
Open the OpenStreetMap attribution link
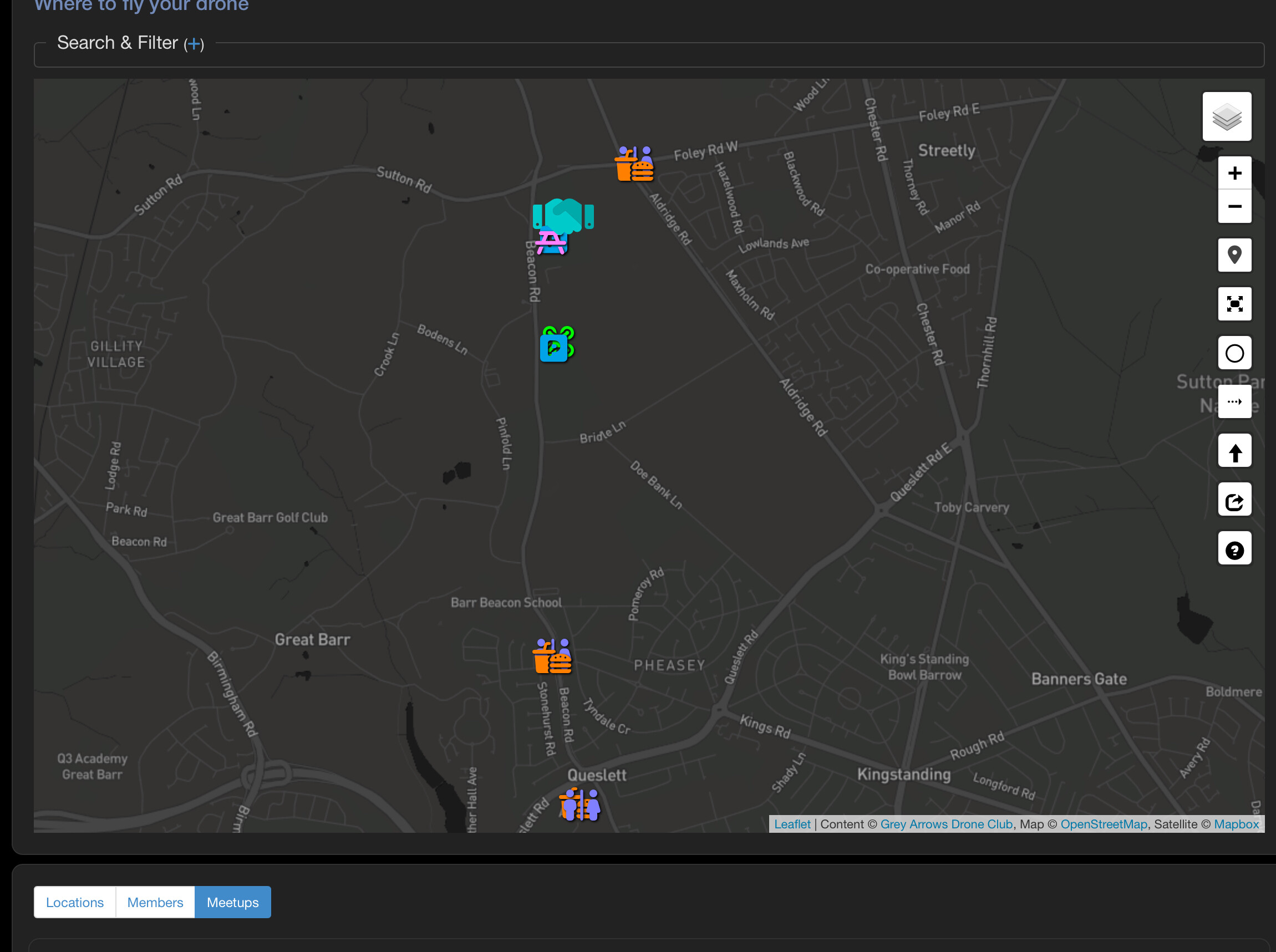point(1103,824)
